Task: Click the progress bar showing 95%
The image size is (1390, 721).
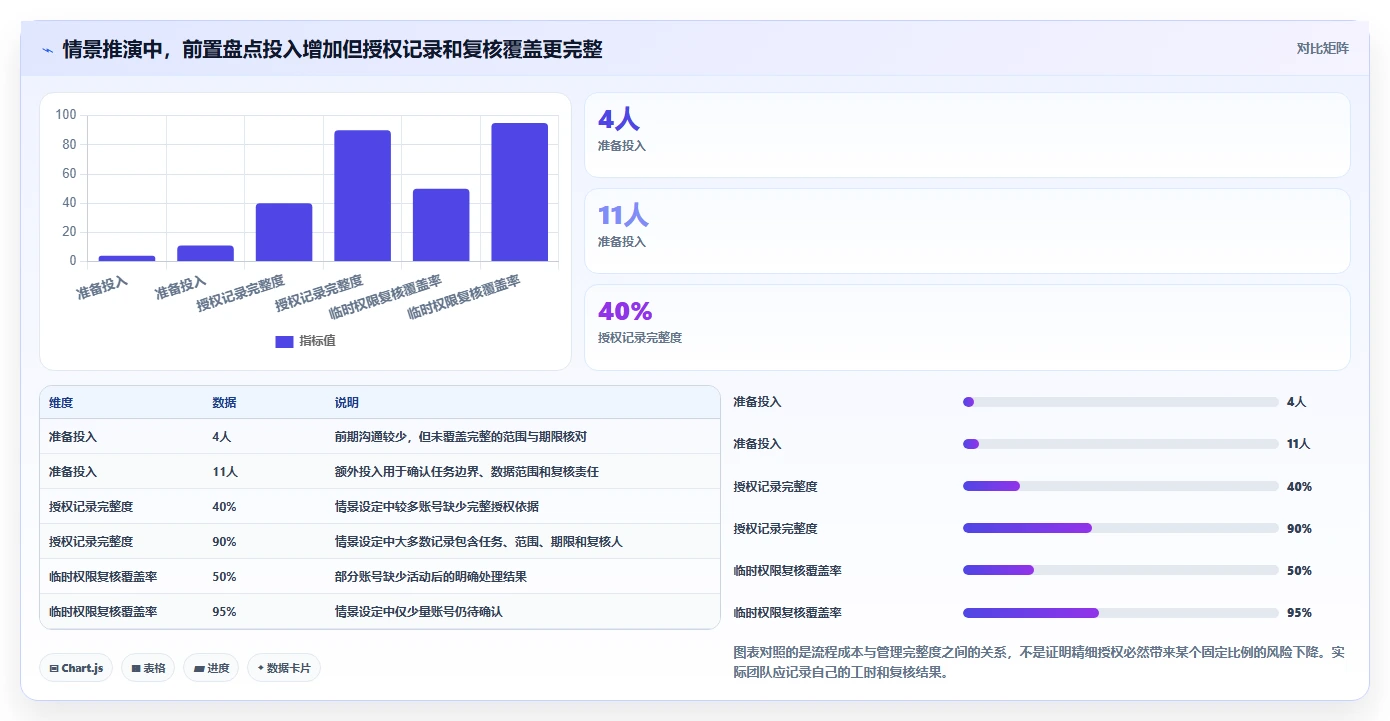Action: (x=1120, y=612)
